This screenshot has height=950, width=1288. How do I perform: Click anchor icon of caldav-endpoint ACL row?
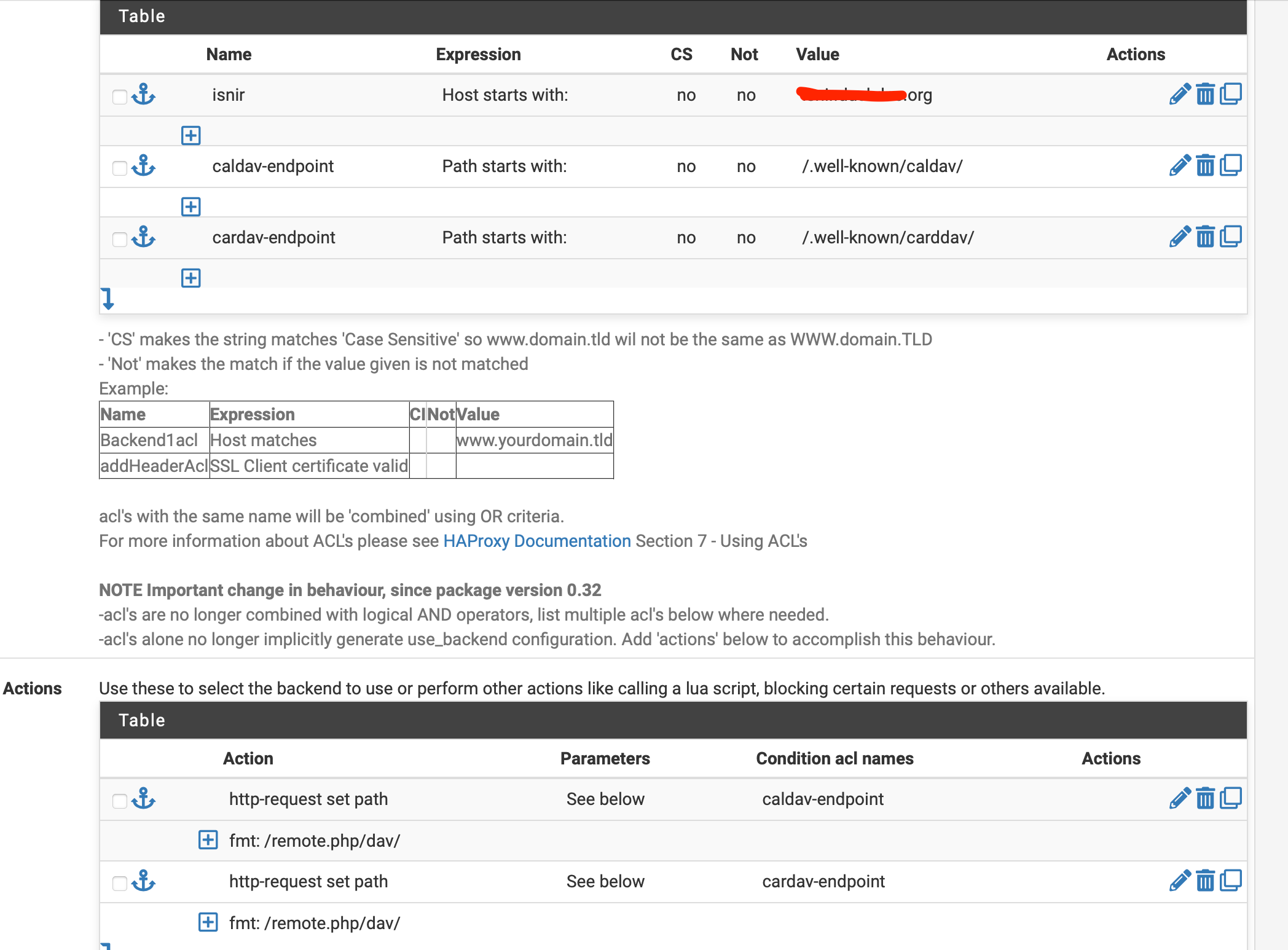point(144,166)
